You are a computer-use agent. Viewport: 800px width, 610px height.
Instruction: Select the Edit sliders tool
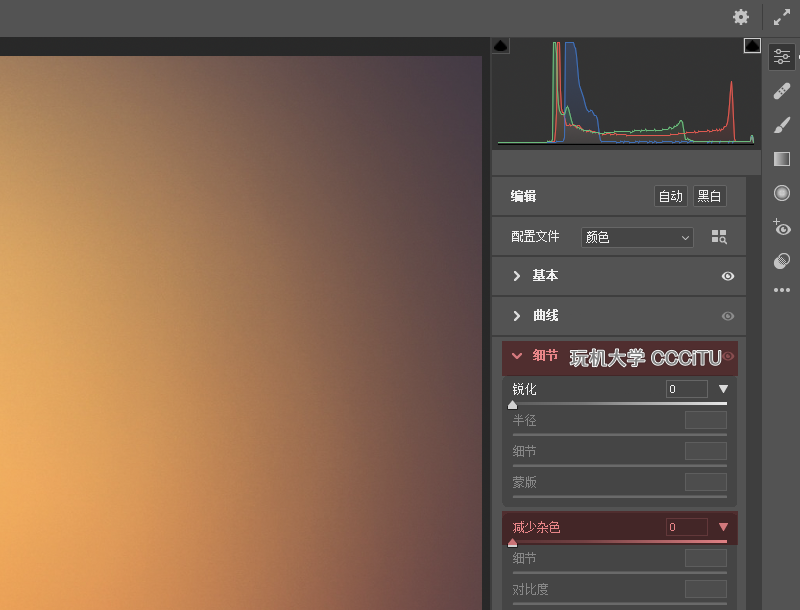pyautogui.click(x=782, y=58)
